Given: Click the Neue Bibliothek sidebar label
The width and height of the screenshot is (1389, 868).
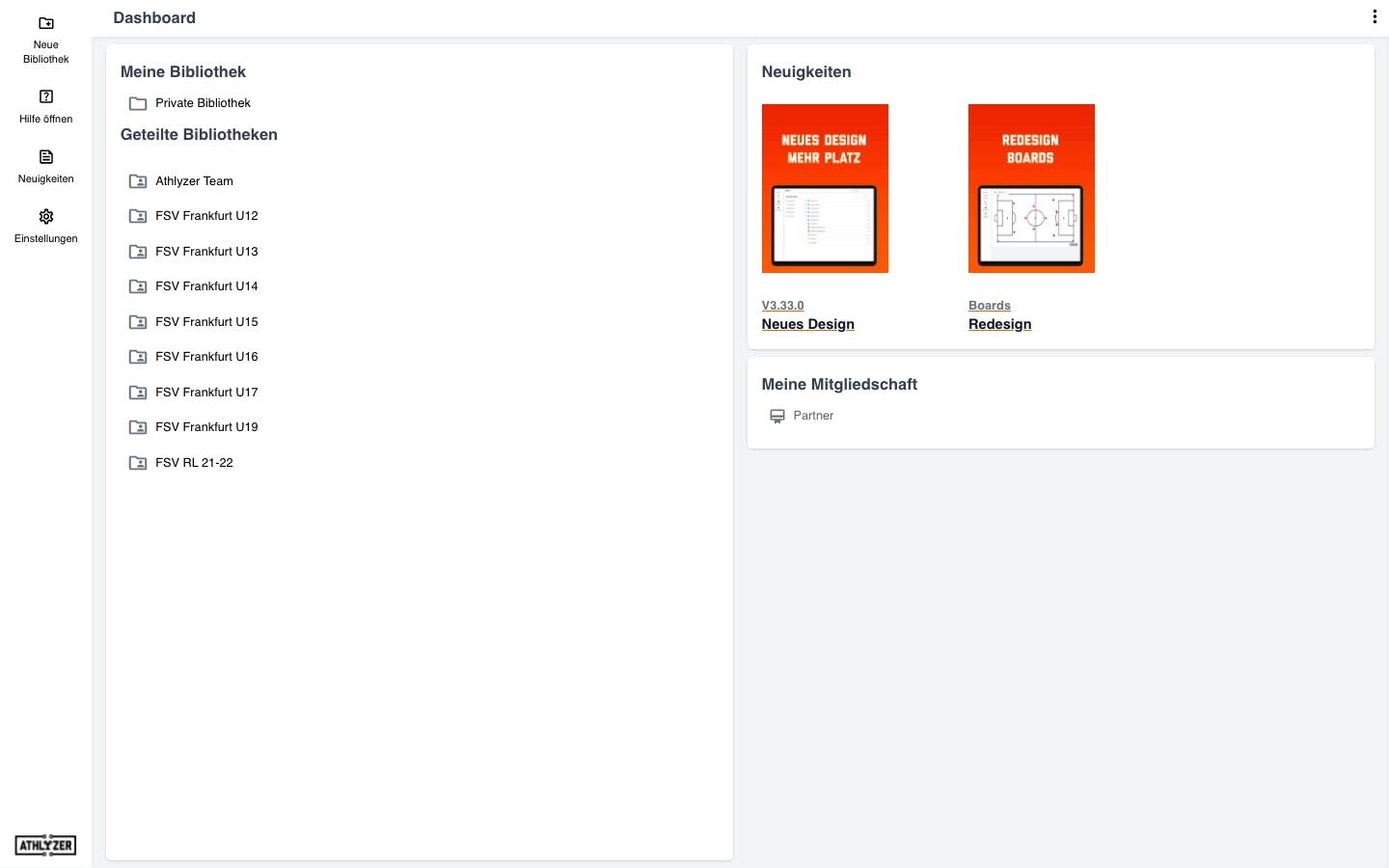Looking at the screenshot, I should click(x=45, y=52).
